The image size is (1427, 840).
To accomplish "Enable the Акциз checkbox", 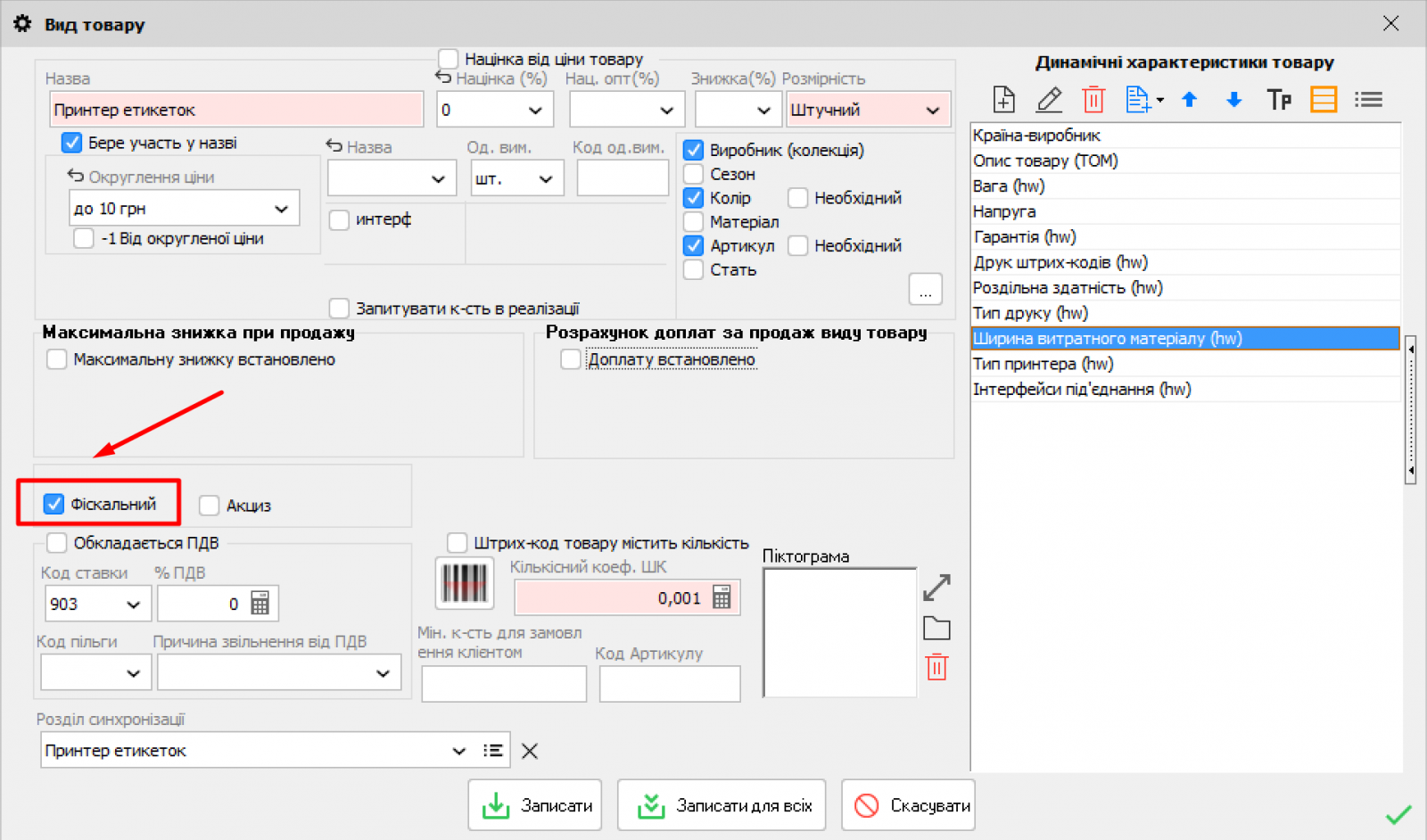I will point(210,506).
